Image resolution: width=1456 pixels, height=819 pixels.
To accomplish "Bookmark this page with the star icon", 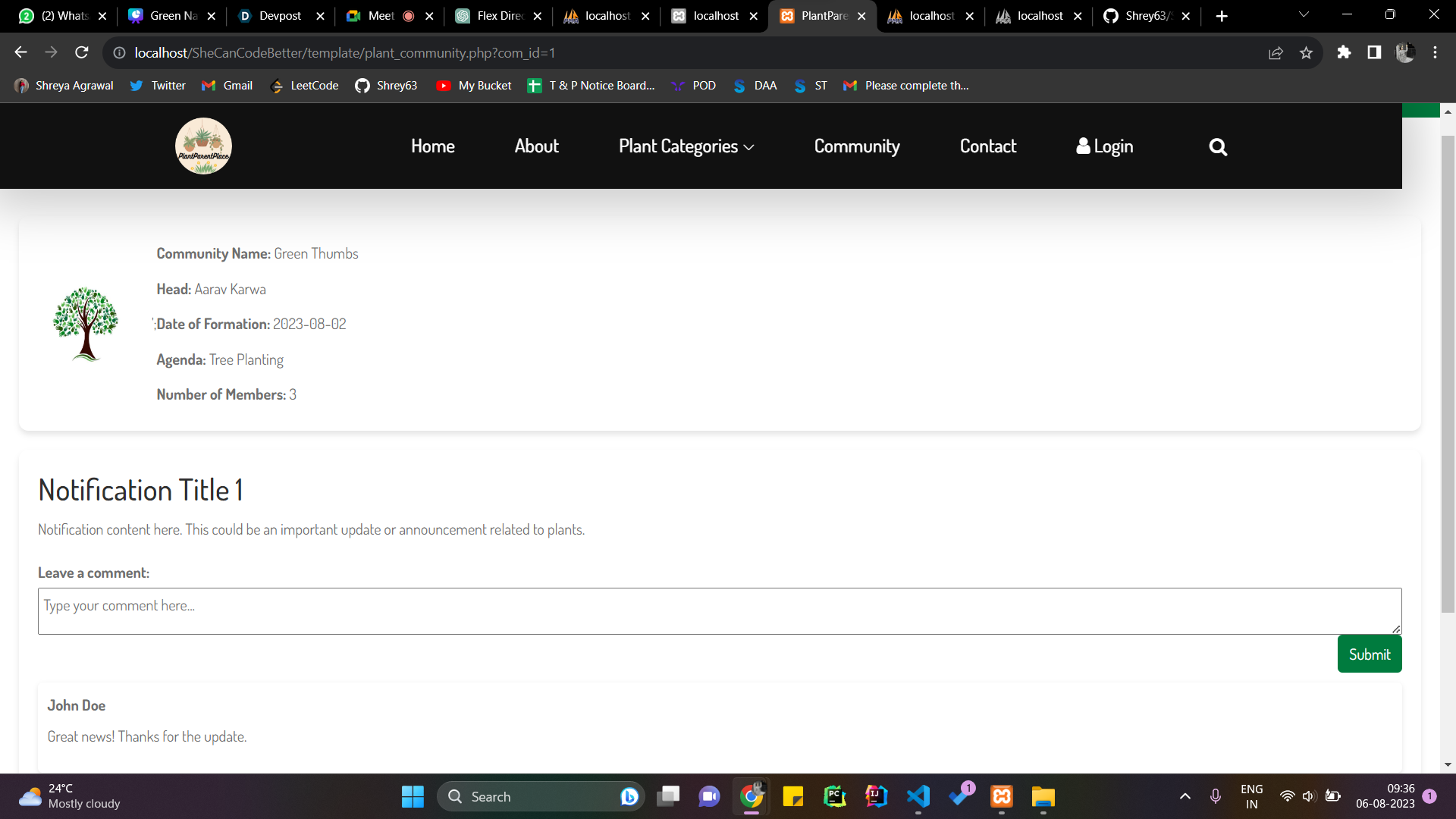I will (1306, 53).
